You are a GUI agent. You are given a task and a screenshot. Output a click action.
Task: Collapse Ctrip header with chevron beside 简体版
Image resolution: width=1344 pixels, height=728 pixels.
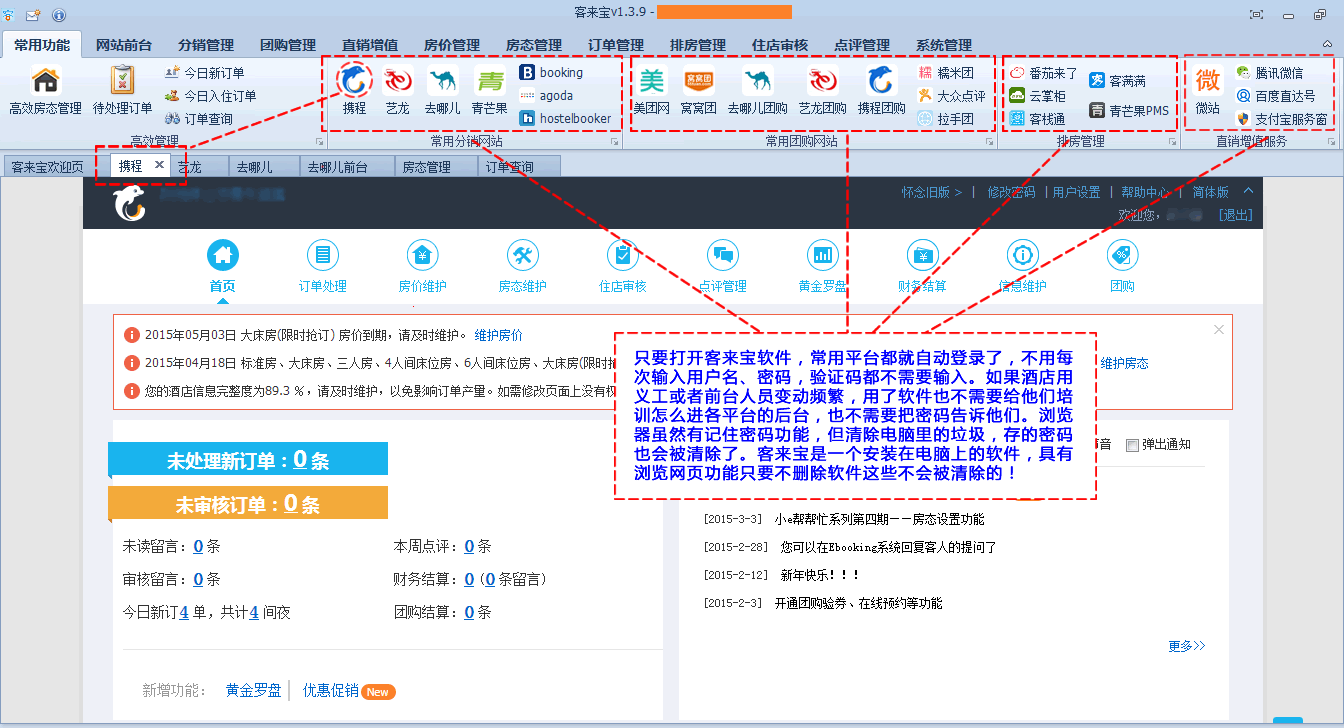click(1247, 191)
